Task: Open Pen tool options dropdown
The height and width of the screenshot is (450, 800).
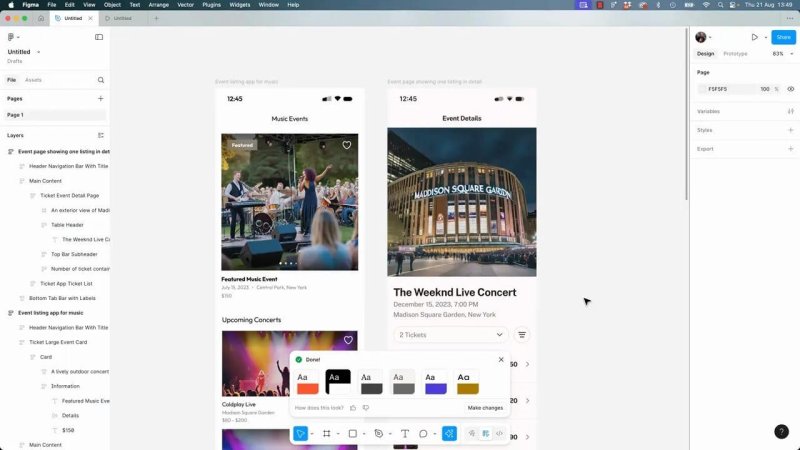Action: [390, 434]
